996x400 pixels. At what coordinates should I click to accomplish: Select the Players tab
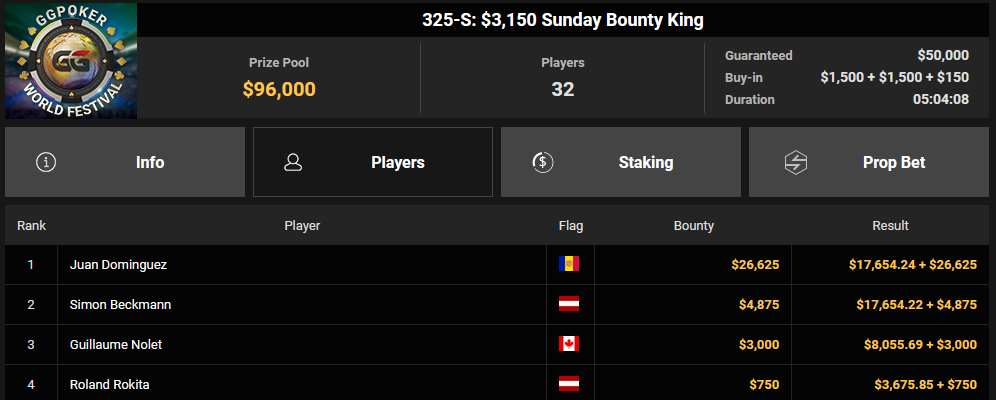[x=373, y=162]
